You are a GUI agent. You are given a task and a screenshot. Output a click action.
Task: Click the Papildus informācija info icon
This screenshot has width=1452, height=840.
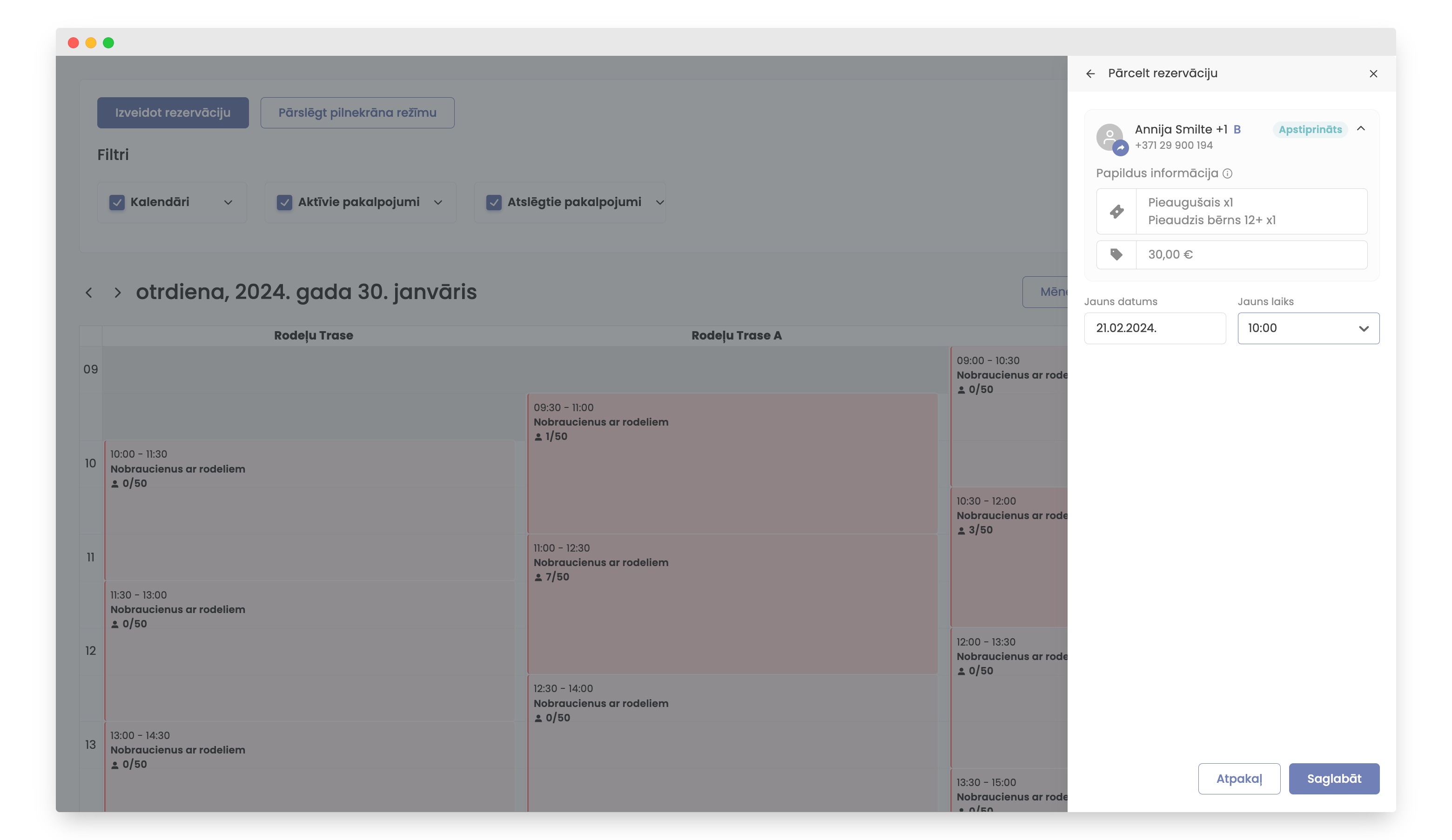click(x=1227, y=173)
